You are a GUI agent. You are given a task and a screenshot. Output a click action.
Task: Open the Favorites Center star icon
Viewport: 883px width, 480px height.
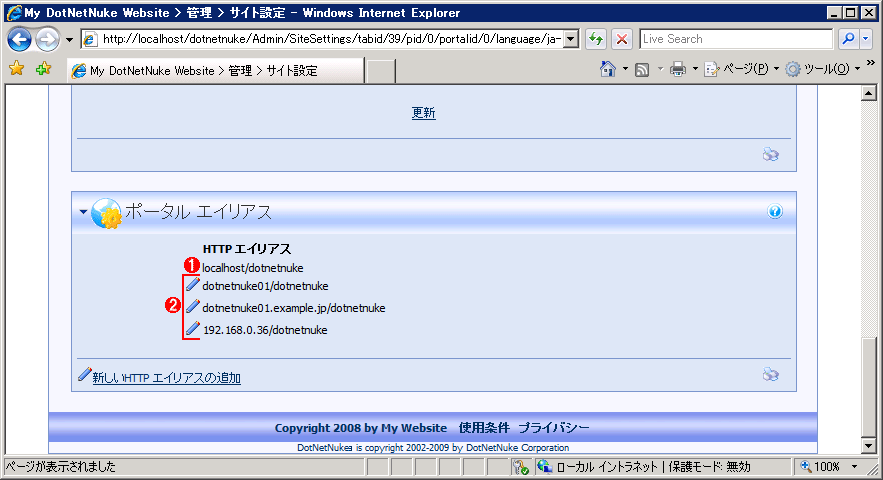[x=17, y=69]
